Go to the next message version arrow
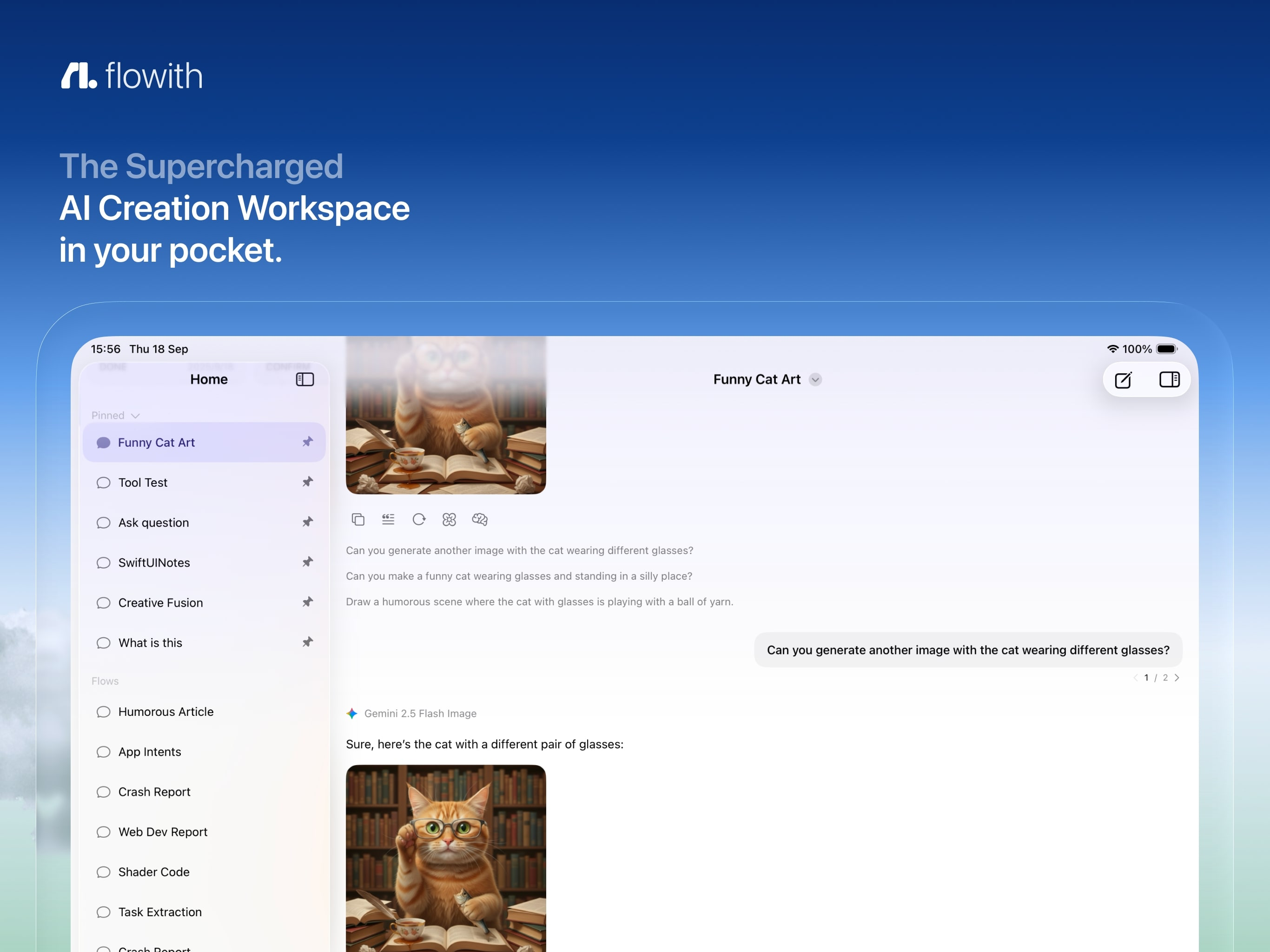 point(1177,678)
